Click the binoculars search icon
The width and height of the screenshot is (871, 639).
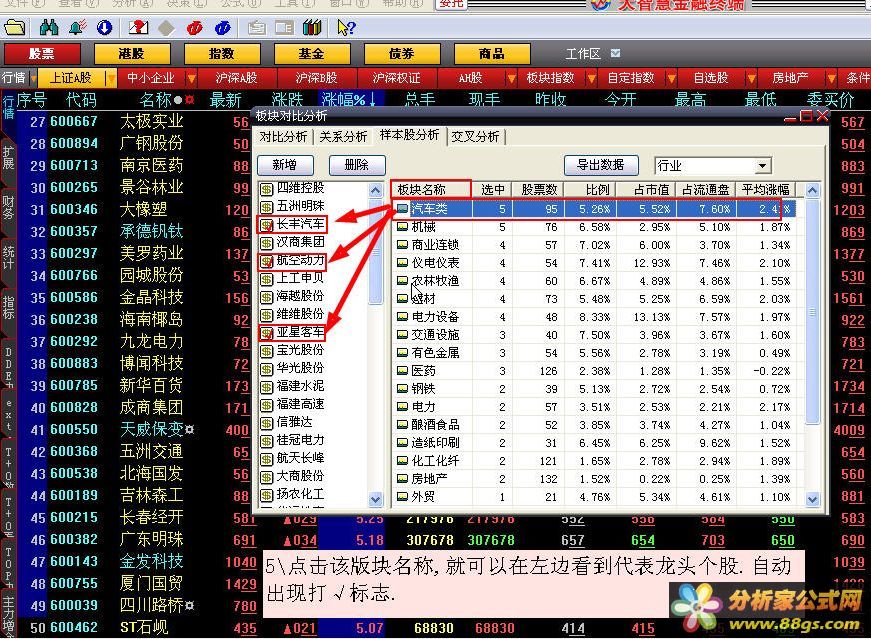pos(49,27)
